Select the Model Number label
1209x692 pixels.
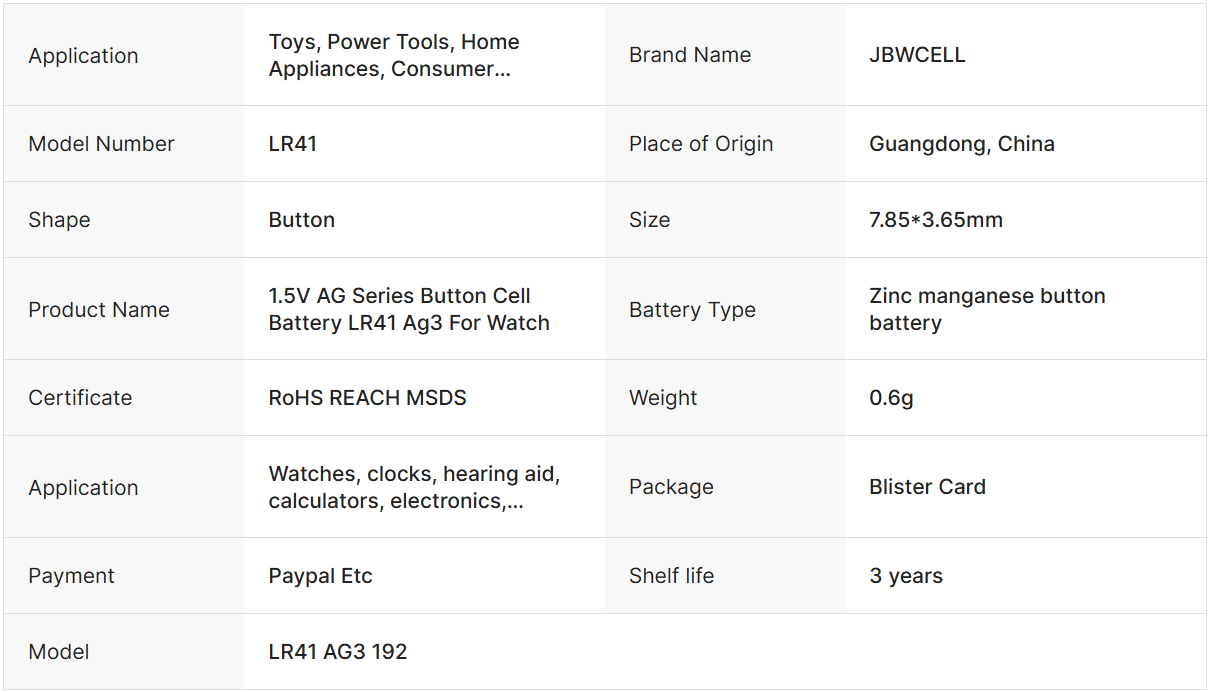tap(101, 144)
